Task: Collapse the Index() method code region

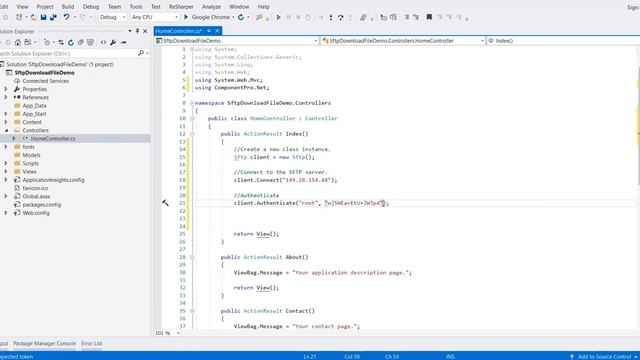Action: coord(192,134)
